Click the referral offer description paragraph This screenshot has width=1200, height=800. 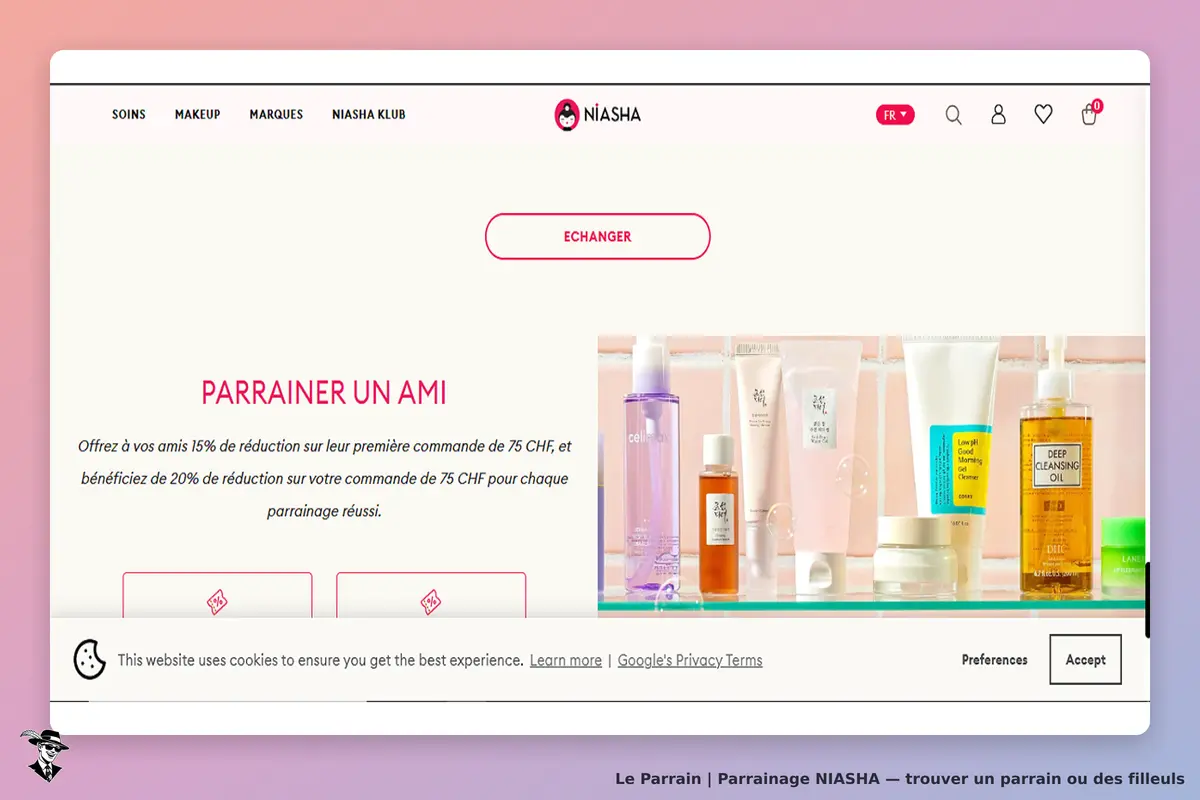point(324,478)
